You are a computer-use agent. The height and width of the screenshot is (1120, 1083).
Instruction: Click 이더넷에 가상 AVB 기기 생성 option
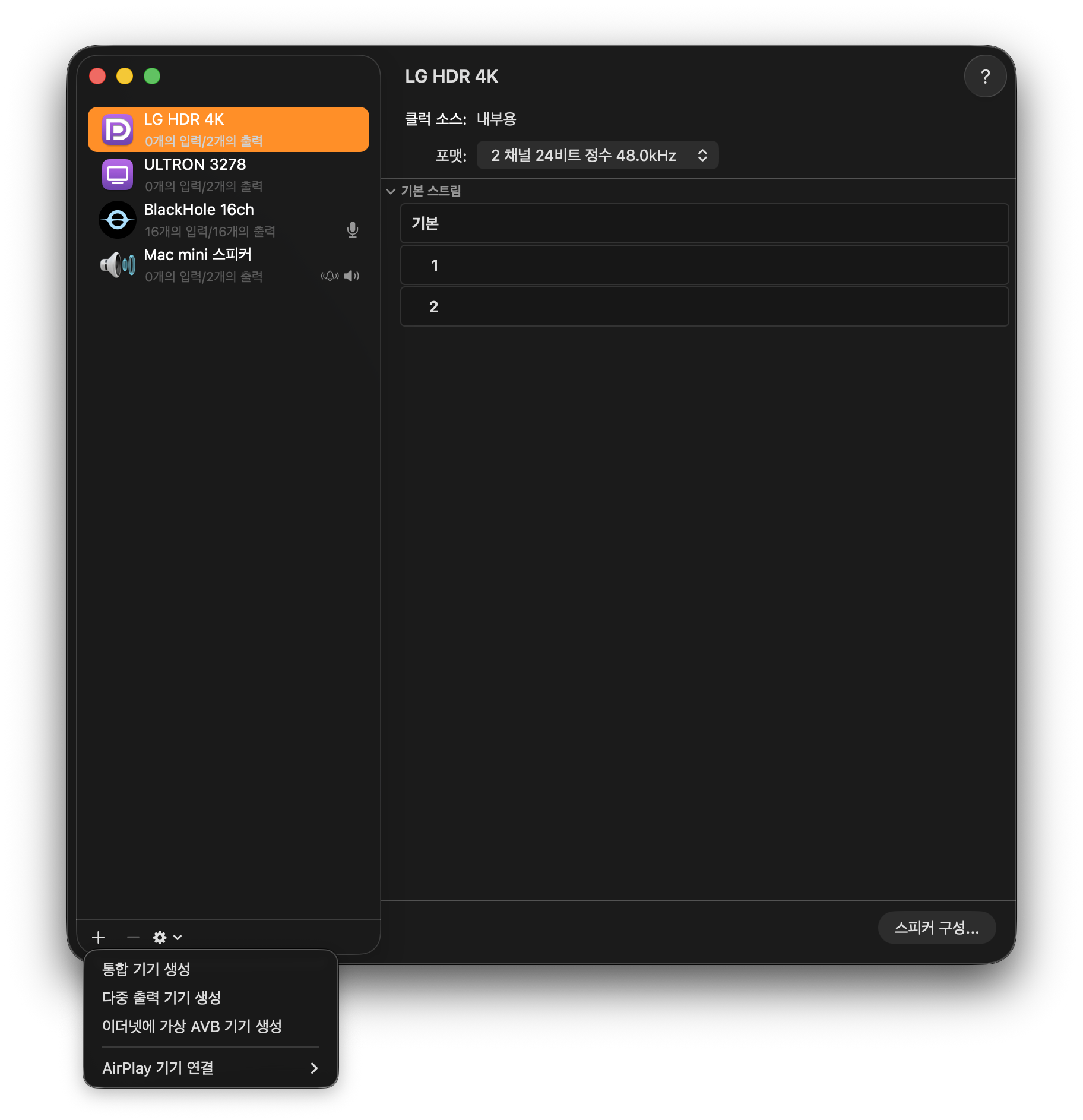[192, 1027]
